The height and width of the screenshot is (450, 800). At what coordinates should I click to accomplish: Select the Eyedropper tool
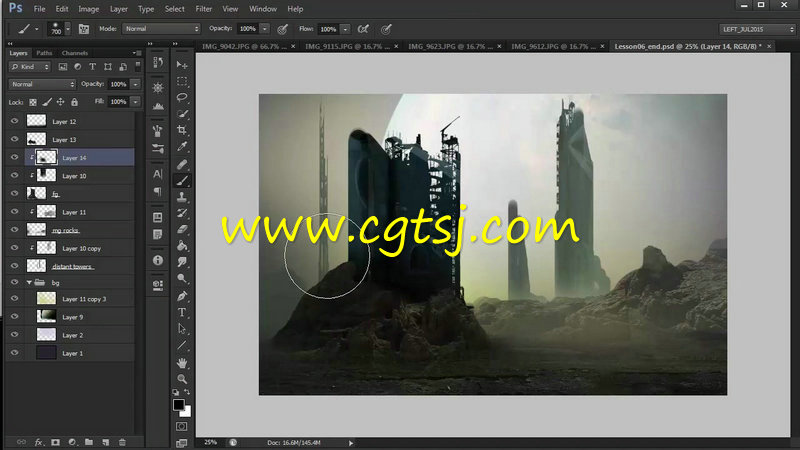(x=182, y=146)
